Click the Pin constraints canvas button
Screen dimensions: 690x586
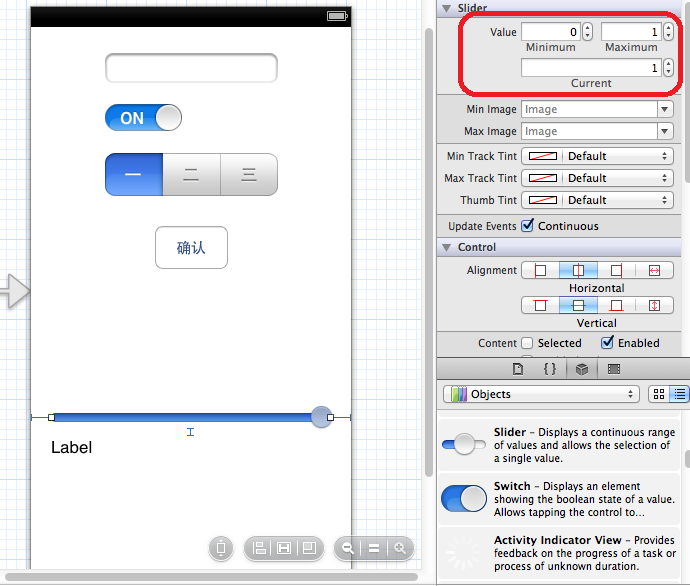click(284, 548)
